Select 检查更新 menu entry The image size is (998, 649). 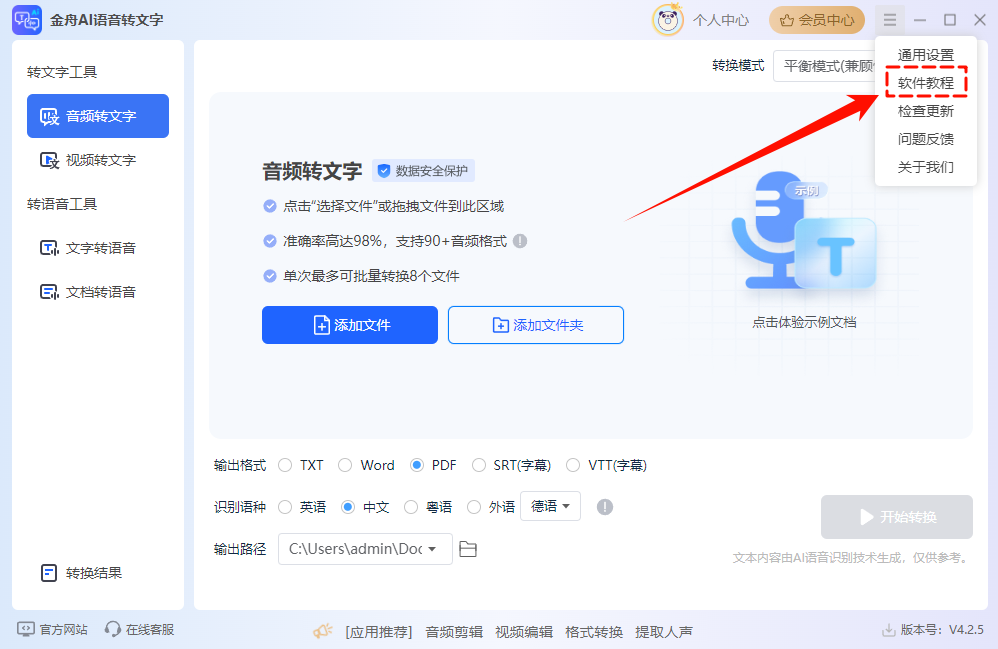tap(925, 111)
